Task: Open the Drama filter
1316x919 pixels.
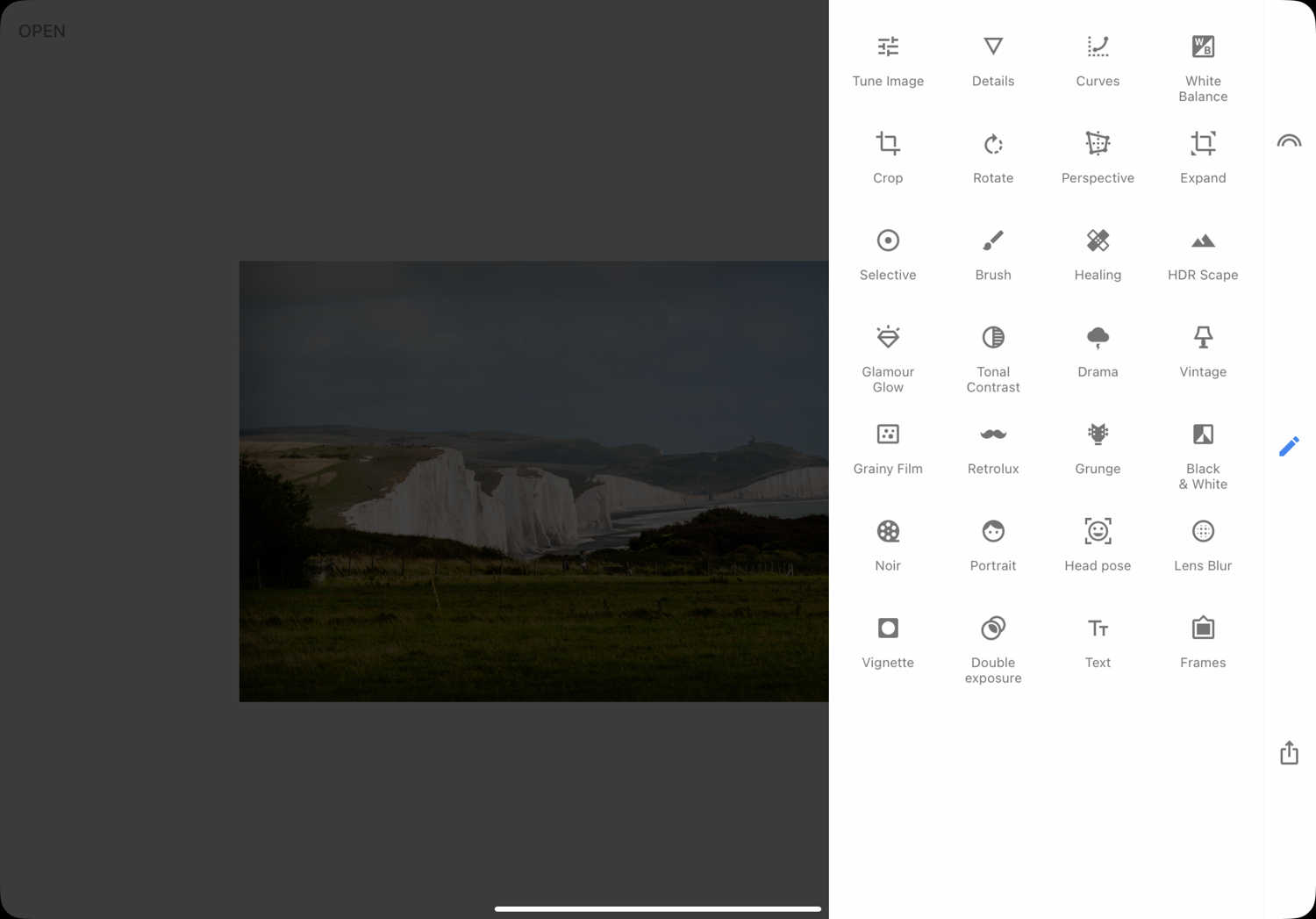Action: 1098,351
